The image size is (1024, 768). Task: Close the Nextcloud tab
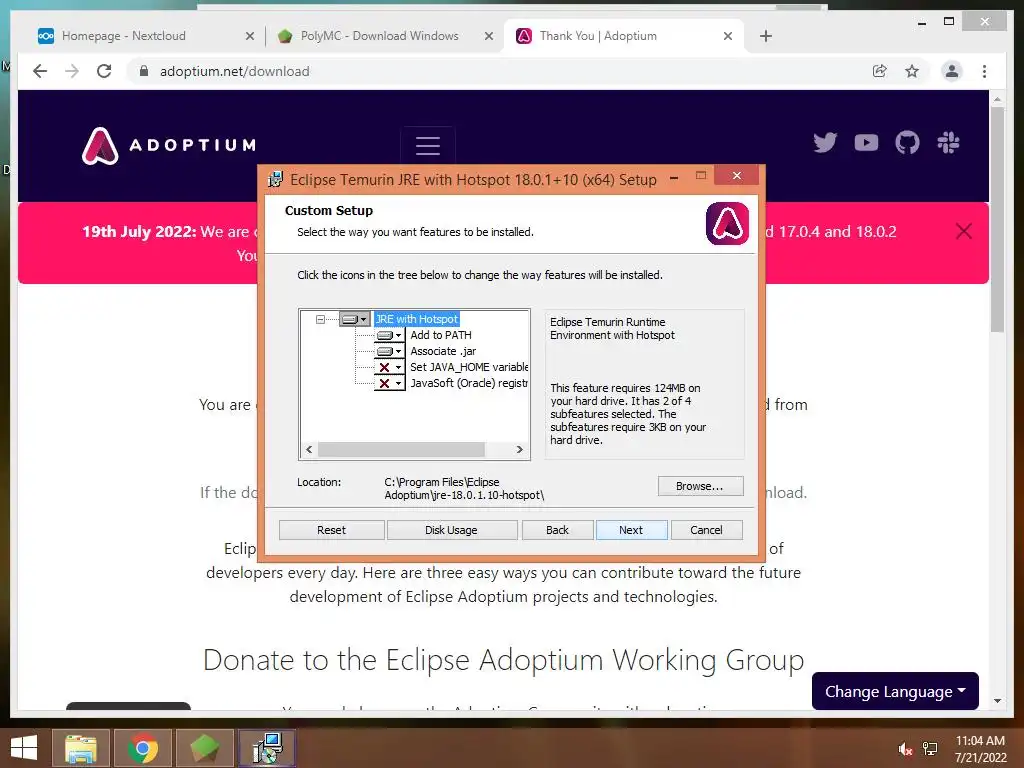point(249,37)
